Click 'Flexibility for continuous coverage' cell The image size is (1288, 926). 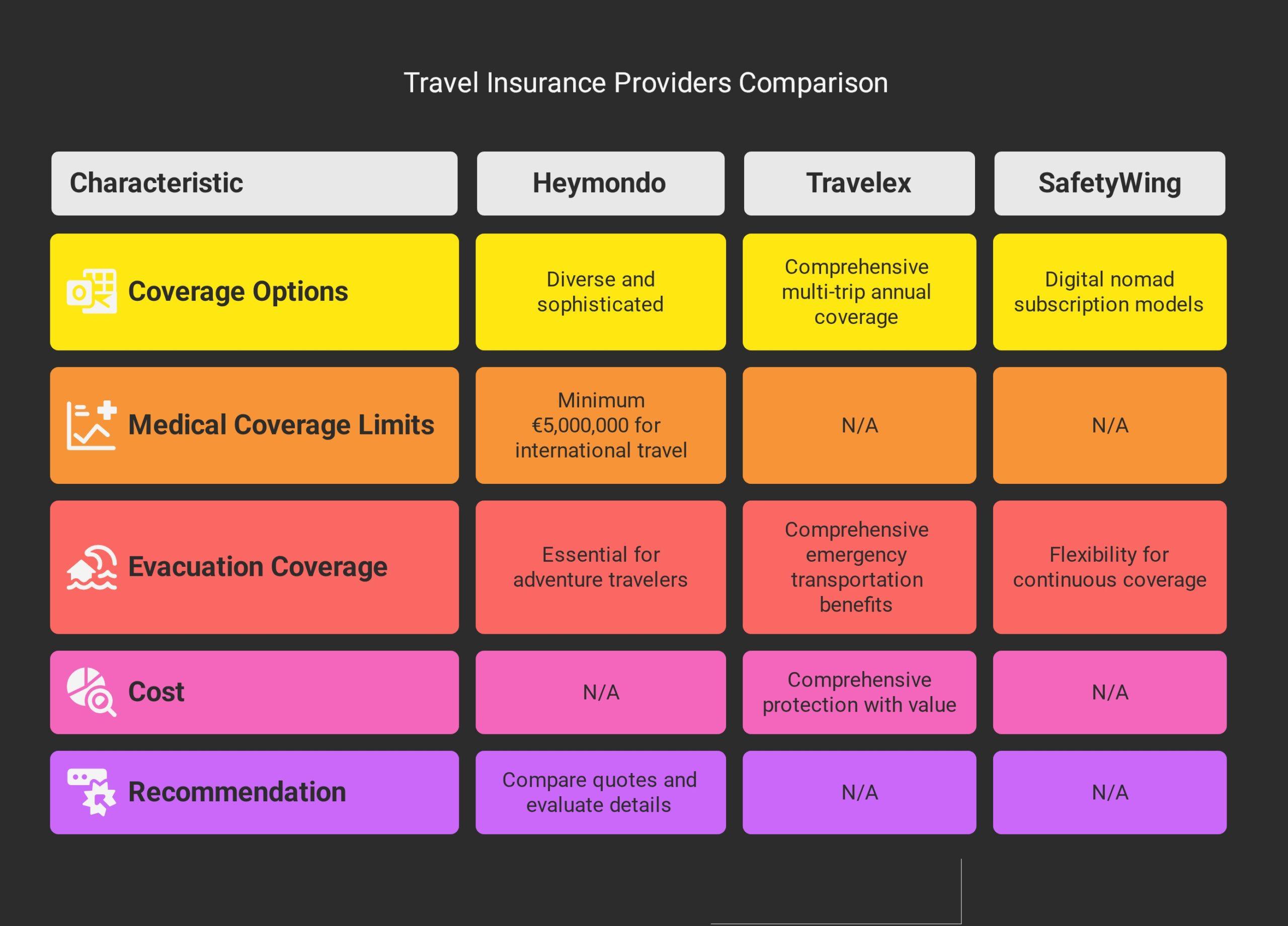[1109, 566]
